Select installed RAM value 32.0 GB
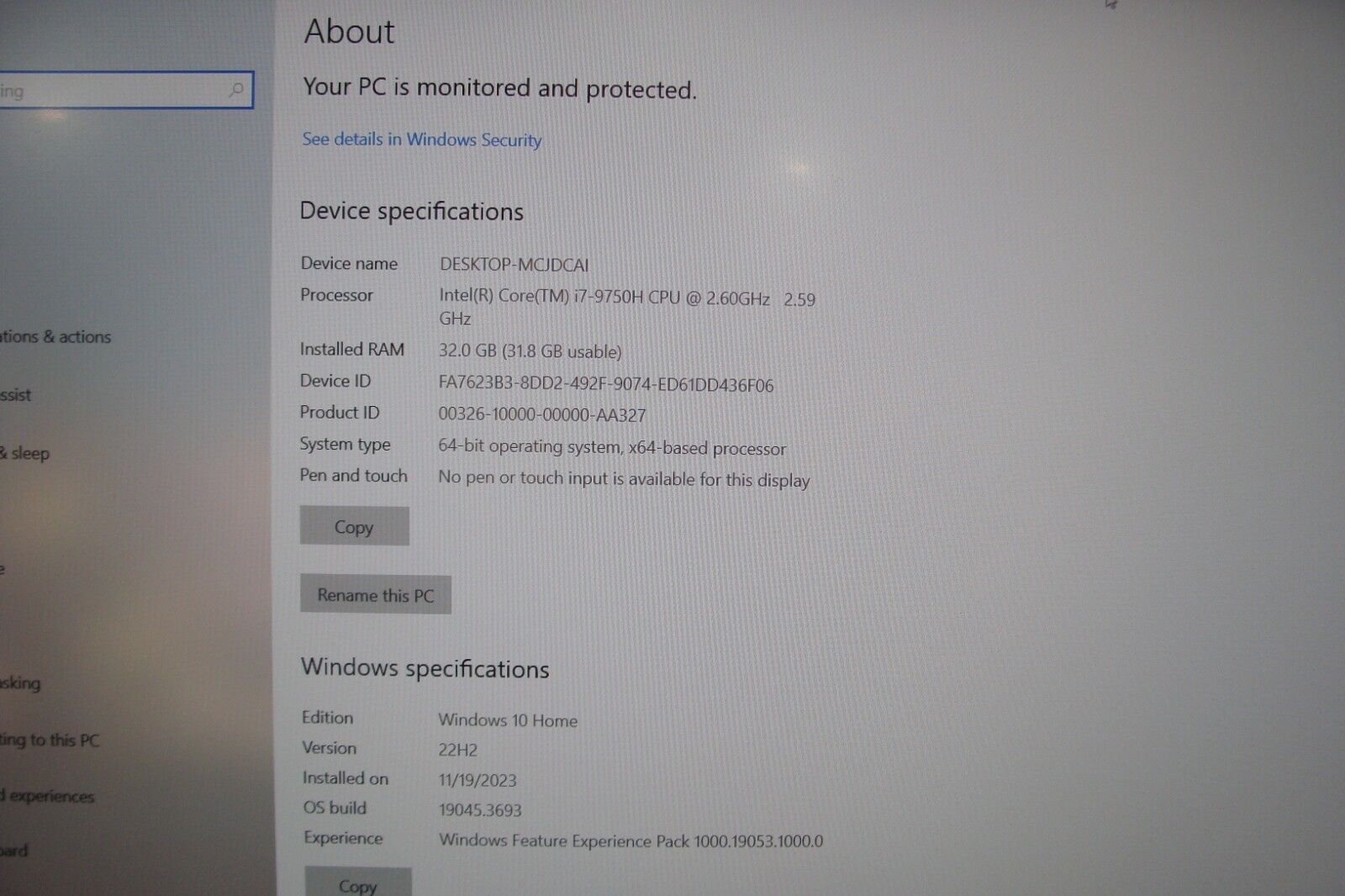Viewport: 1345px width, 896px height. click(x=530, y=351)
